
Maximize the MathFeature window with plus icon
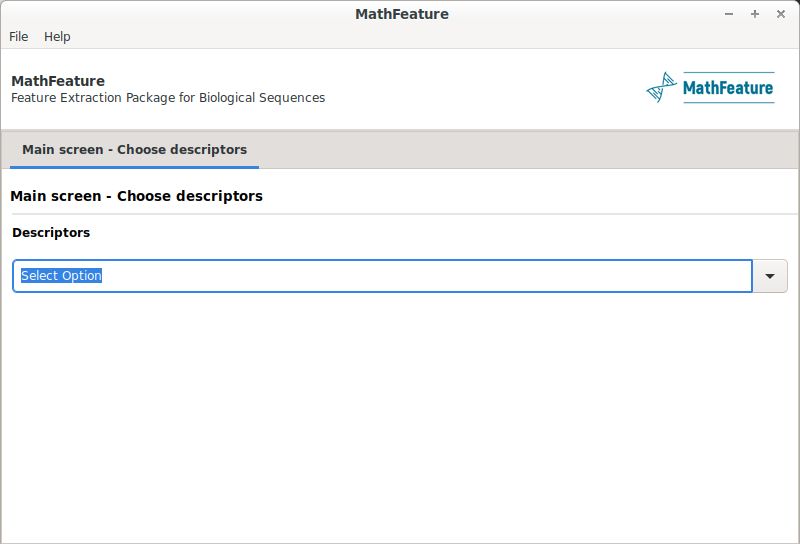pos(755,14)
